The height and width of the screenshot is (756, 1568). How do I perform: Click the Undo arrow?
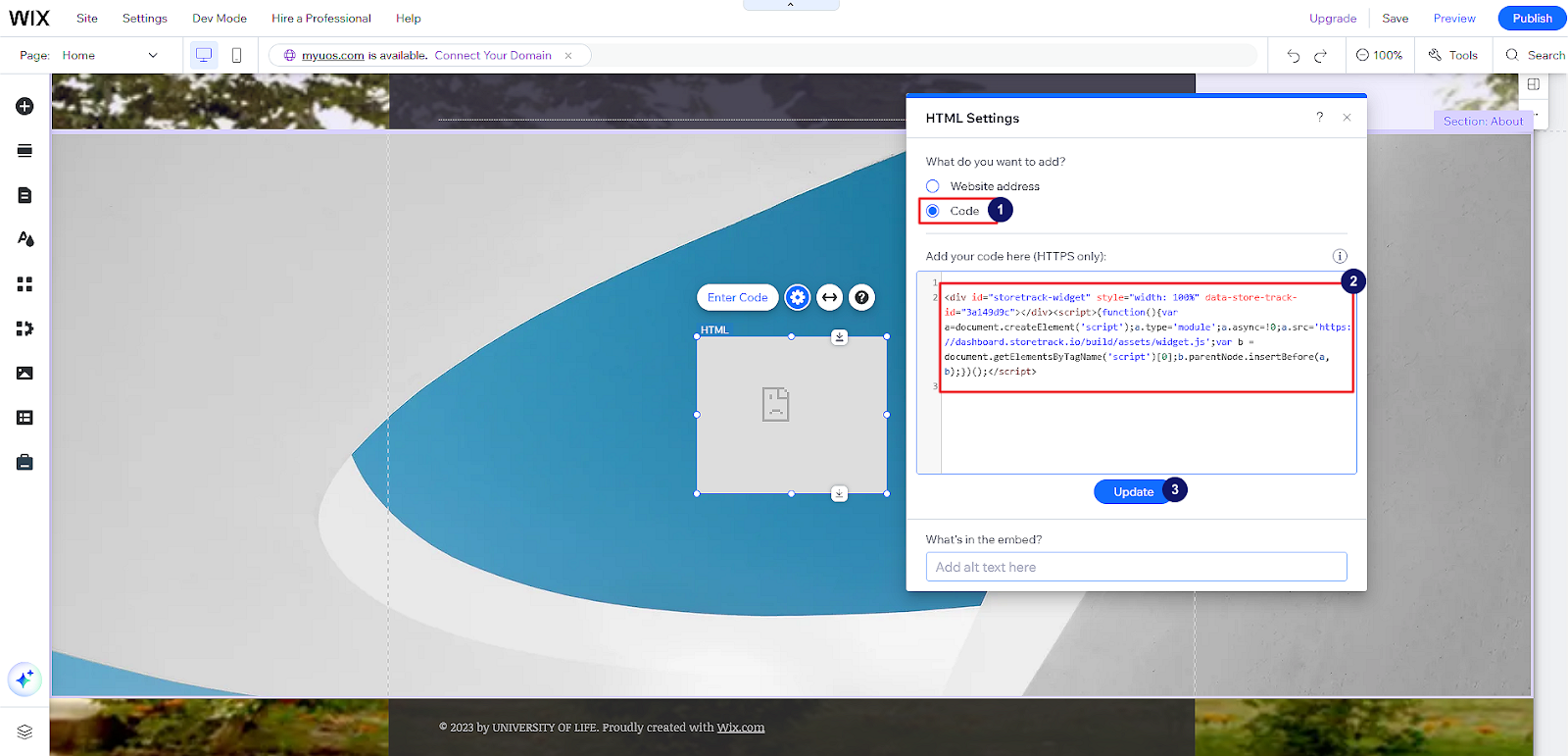point(1294,56)
